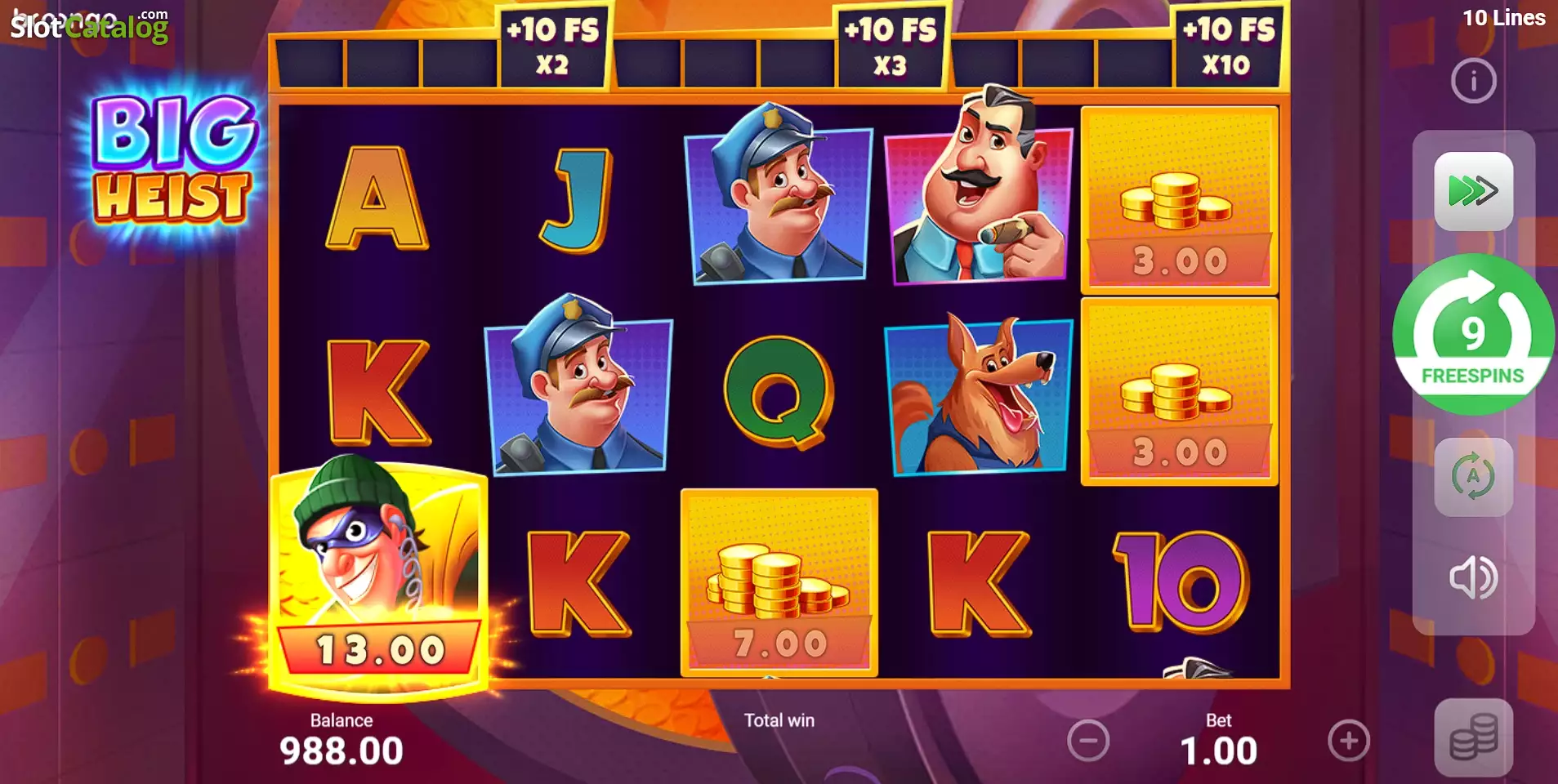Click the purple 10 card symbol
Viewport: 1558px width, 784px height.
click(1181, 581)
